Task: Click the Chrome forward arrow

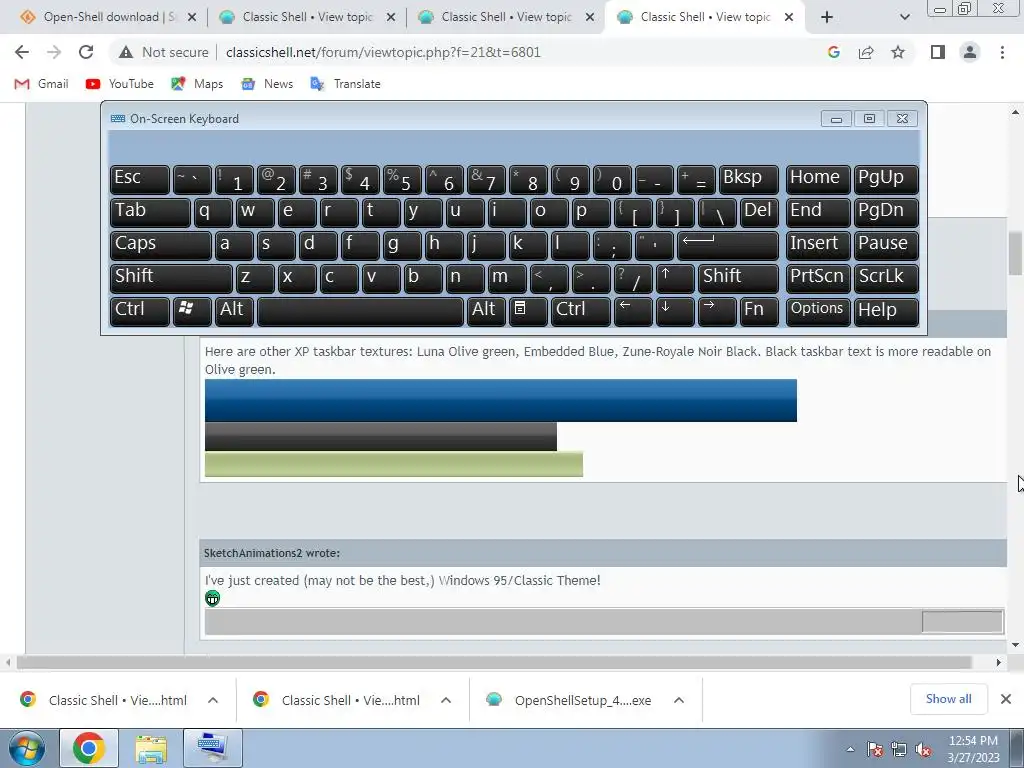Action: pyautogui.click(x=54, y=52)
